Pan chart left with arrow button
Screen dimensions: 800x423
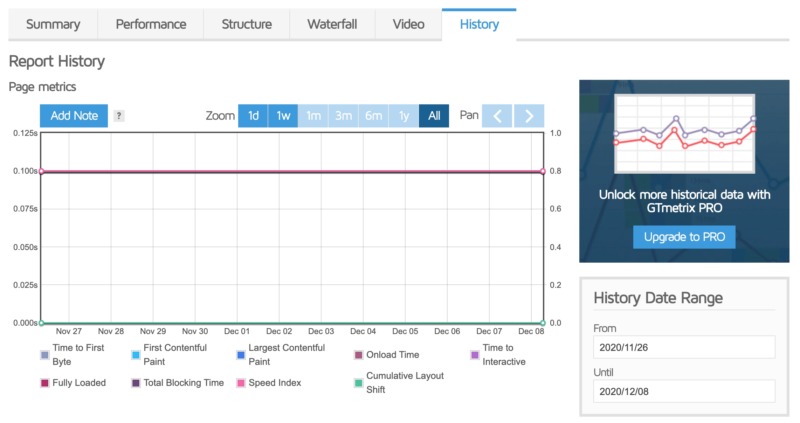point(500,116)
